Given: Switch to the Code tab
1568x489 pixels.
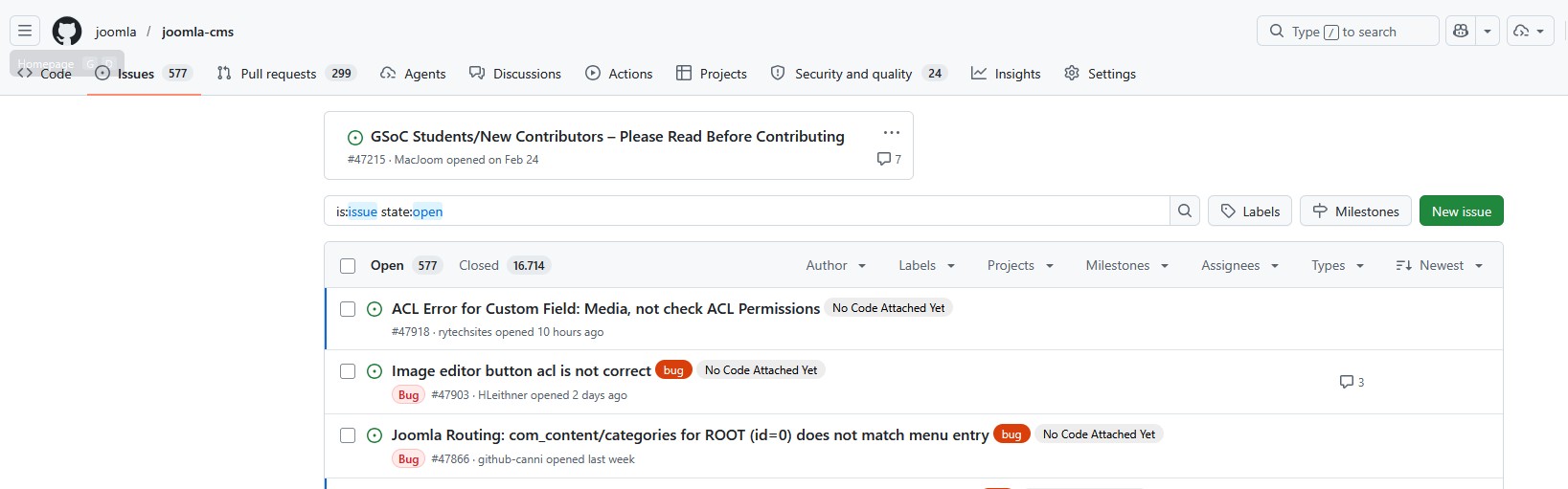Looking at the screenshot, I should point(45,74).
